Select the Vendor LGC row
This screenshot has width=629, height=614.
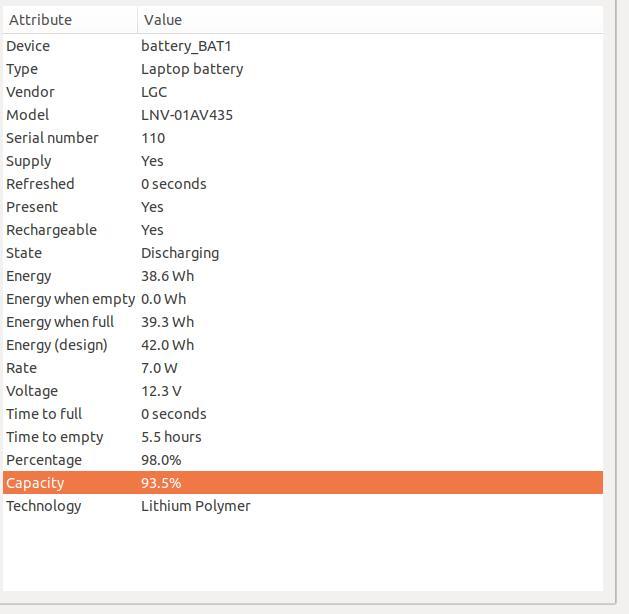(x=303, y=92)
